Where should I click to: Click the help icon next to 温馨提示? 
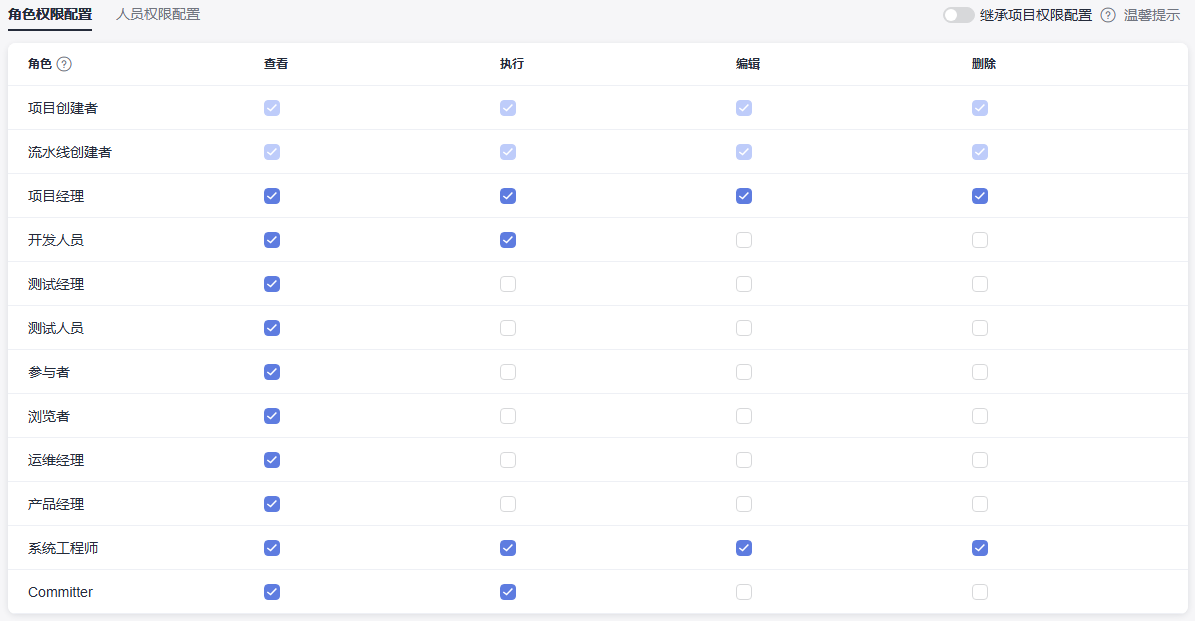click(1108, 15)
